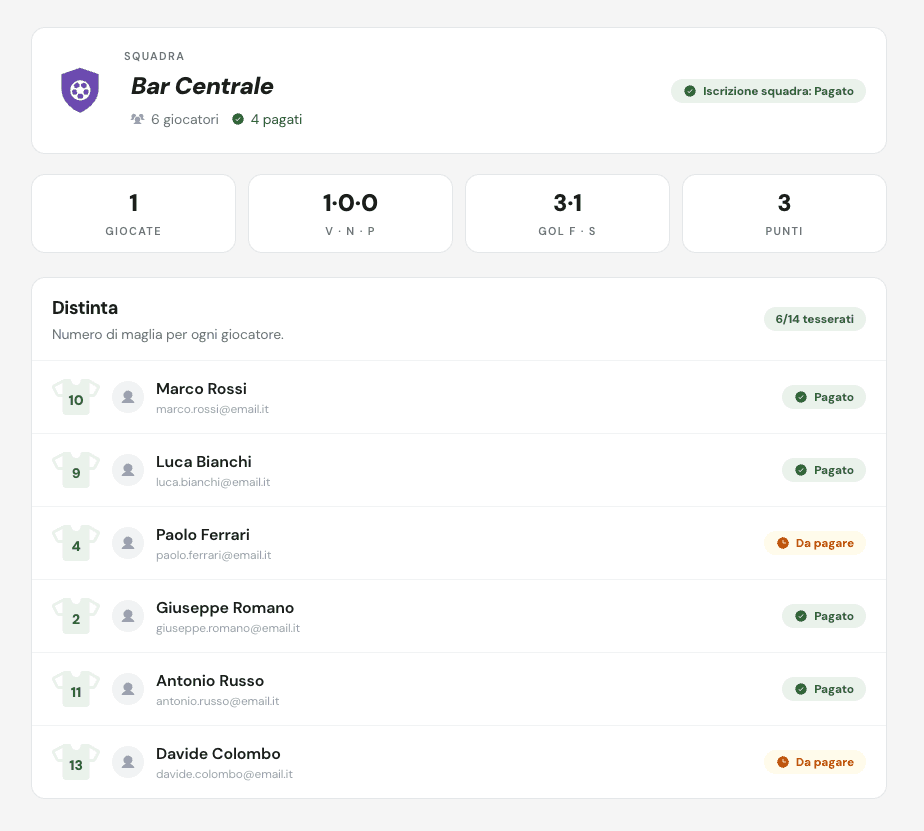
Task: Select the Punti stat card
Action: pyautogui.click(x=784, y=213)
